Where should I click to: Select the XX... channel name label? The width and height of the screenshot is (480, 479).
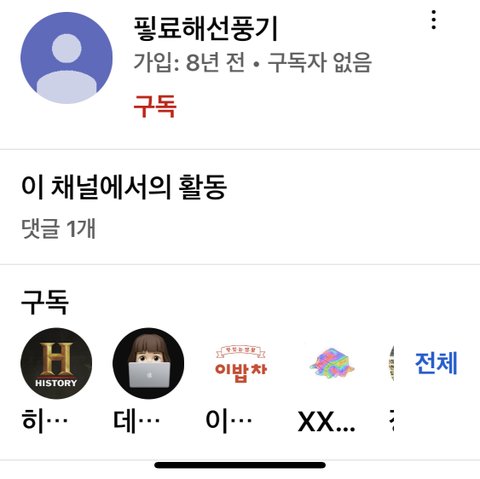pyautogui.click(x=326, y=422)
